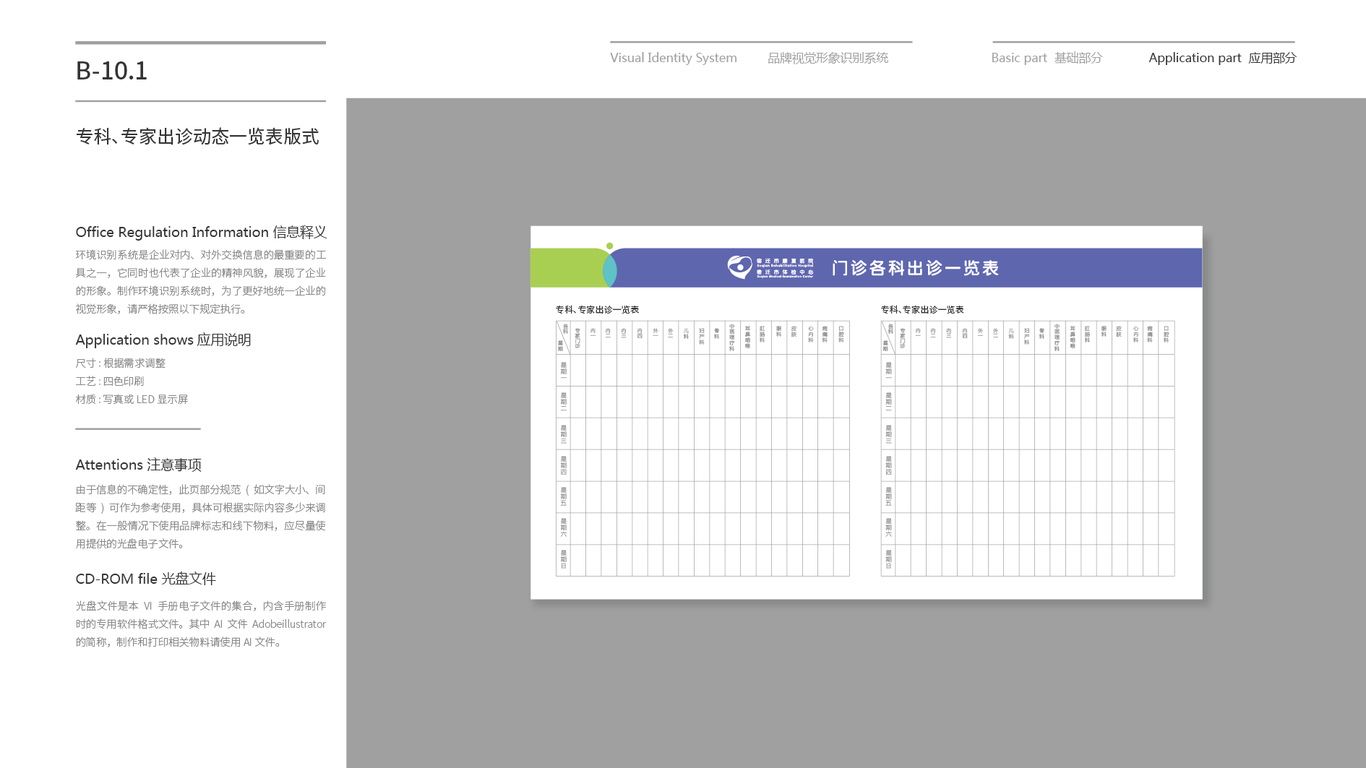1366x768 pixels.
Task: Select the B-10.1 page code heading
Action: [x=111, y=71]
